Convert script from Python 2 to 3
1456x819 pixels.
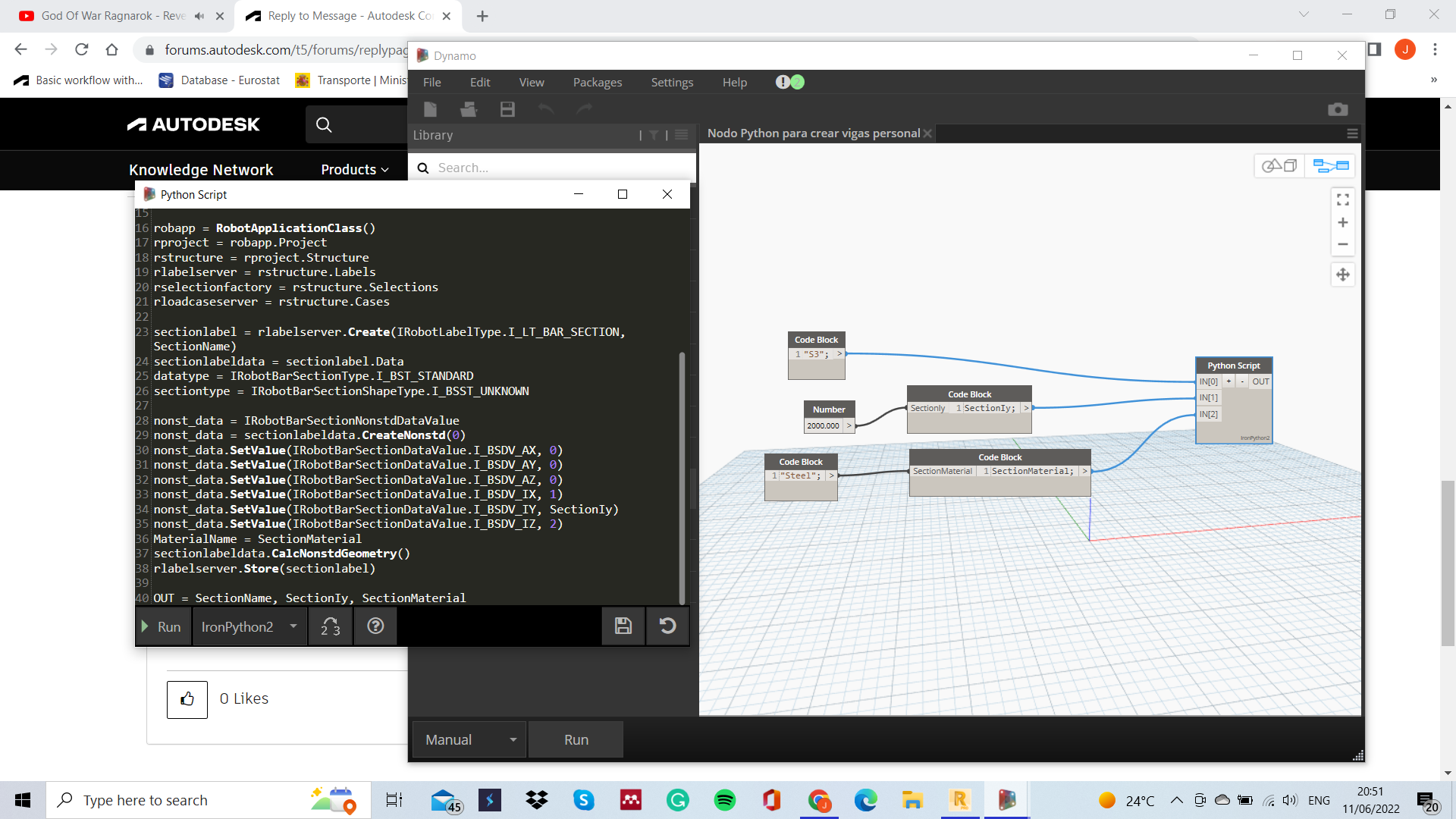(x=330, y=626)
